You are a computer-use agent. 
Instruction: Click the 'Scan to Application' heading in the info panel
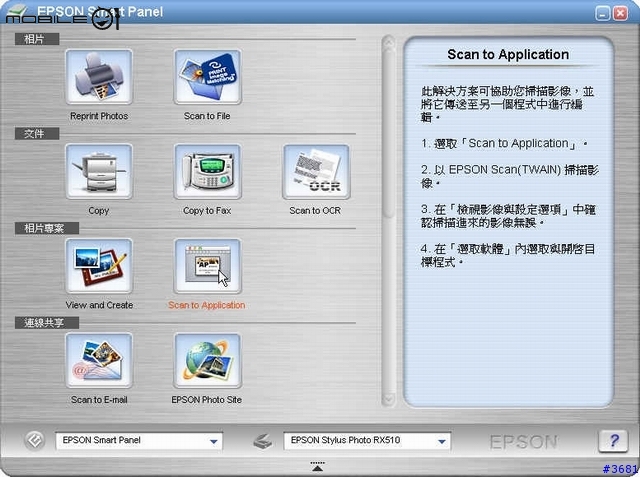coord(508,54)
